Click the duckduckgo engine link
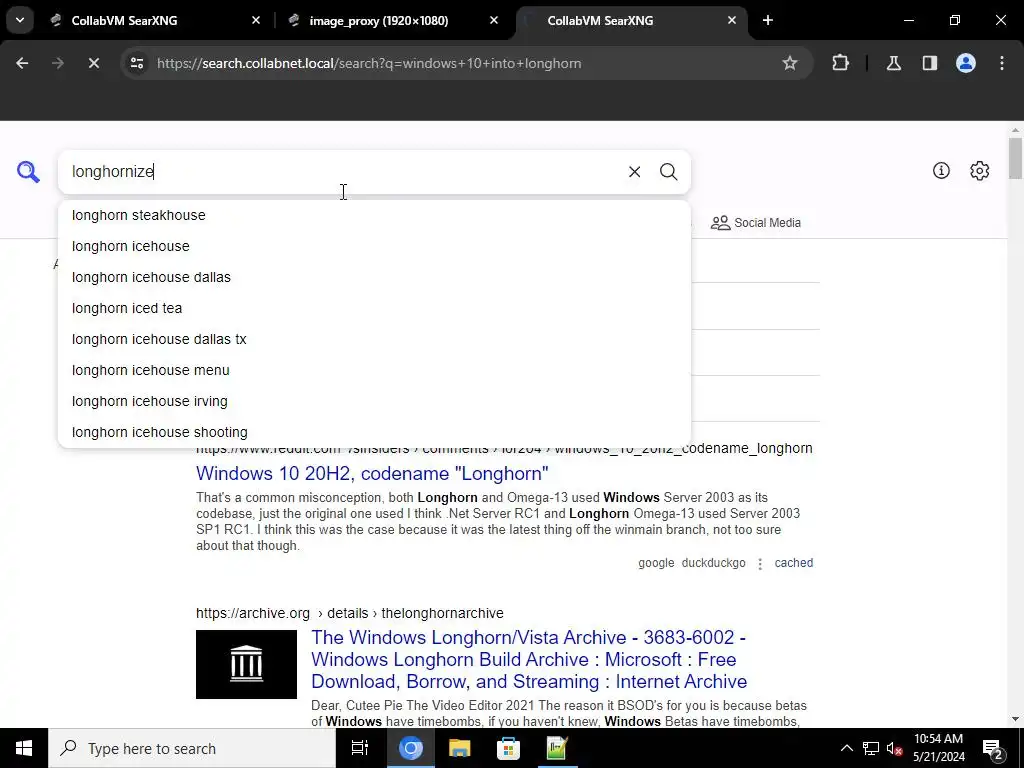 click(x=713, y=563)
